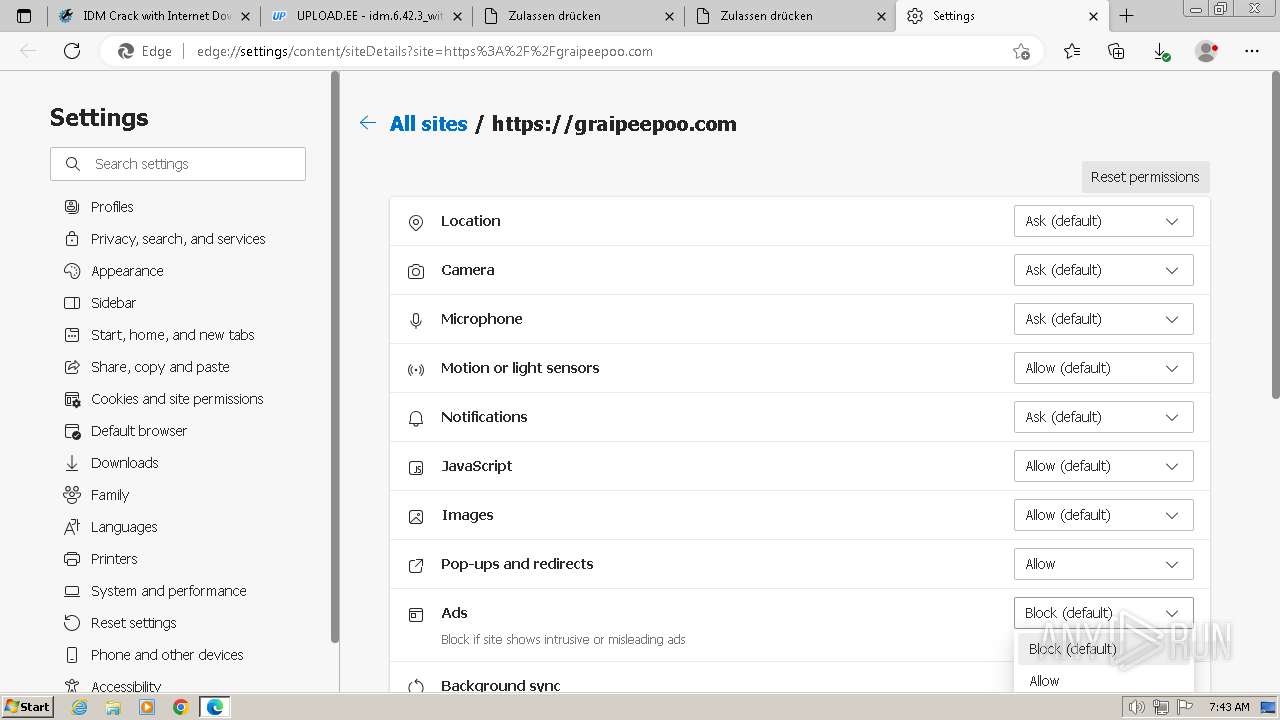Click the address bar URL
This screenshot has height=720, width=1280.
pos(425,51)
